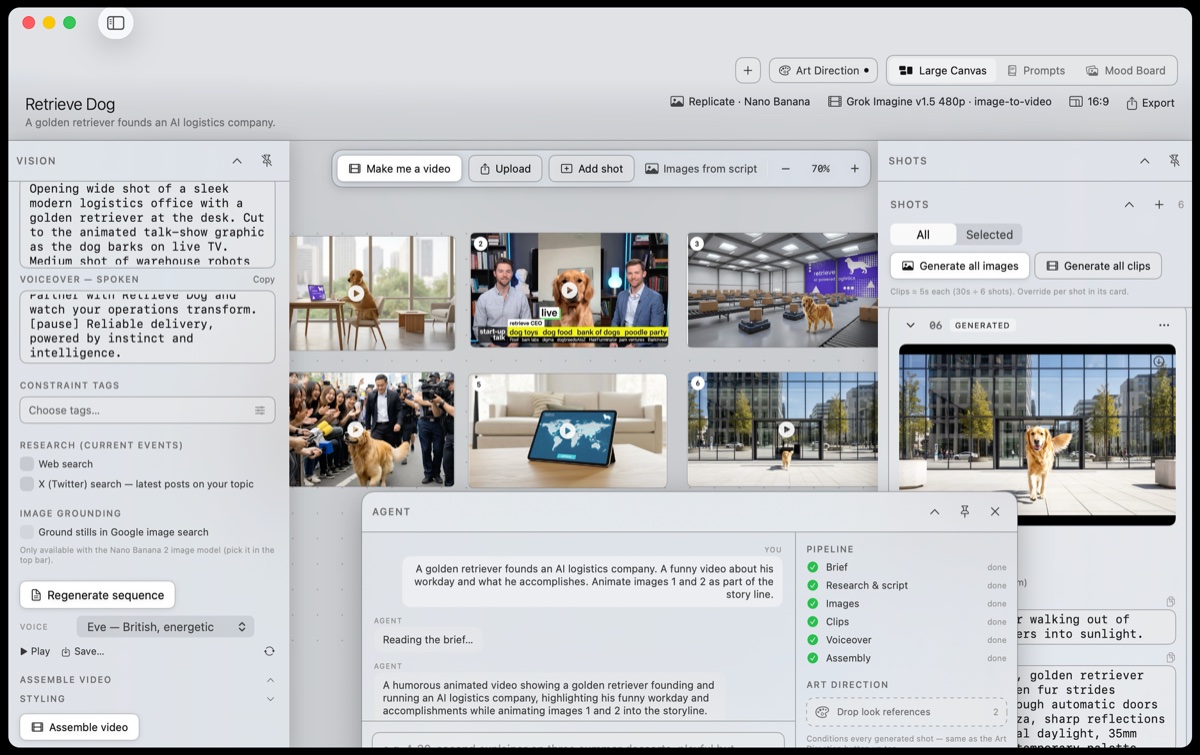This screenshot has width=1200, height=755.
Task: Switch to the Large Canvas view
Action: coord(942,70)
